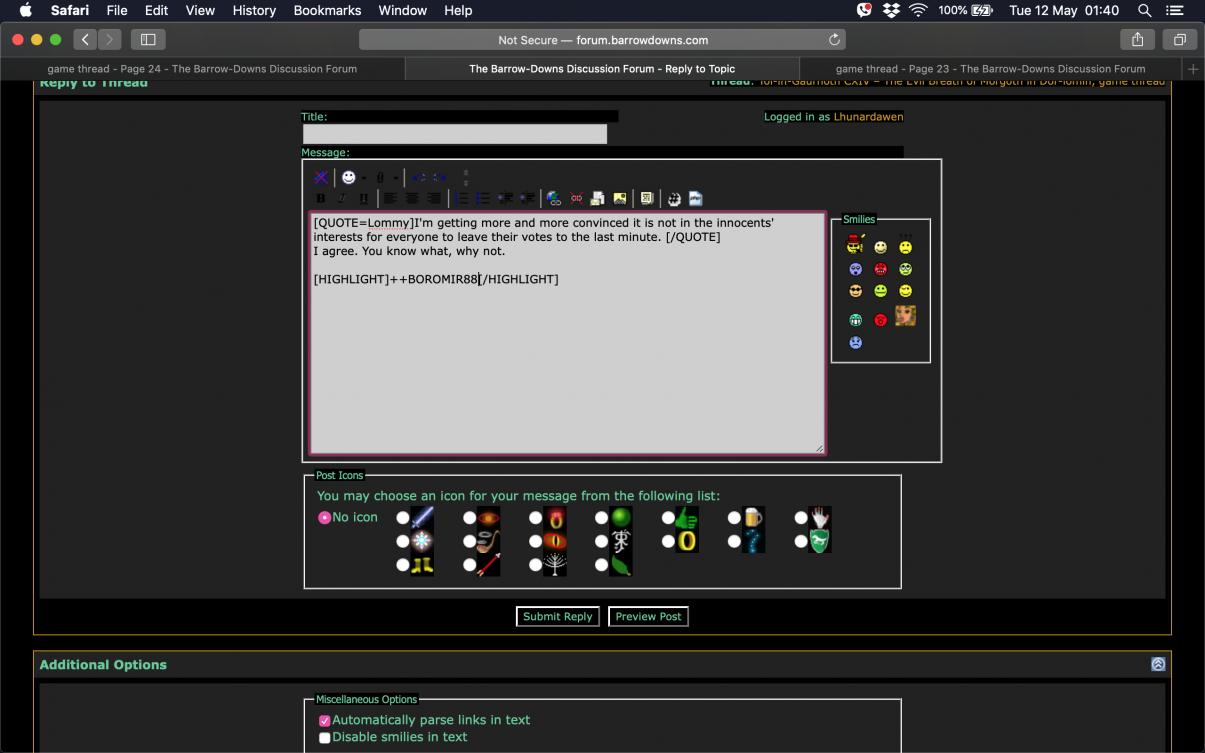Open the Bookmarks menu

click(x=327, y=10)
